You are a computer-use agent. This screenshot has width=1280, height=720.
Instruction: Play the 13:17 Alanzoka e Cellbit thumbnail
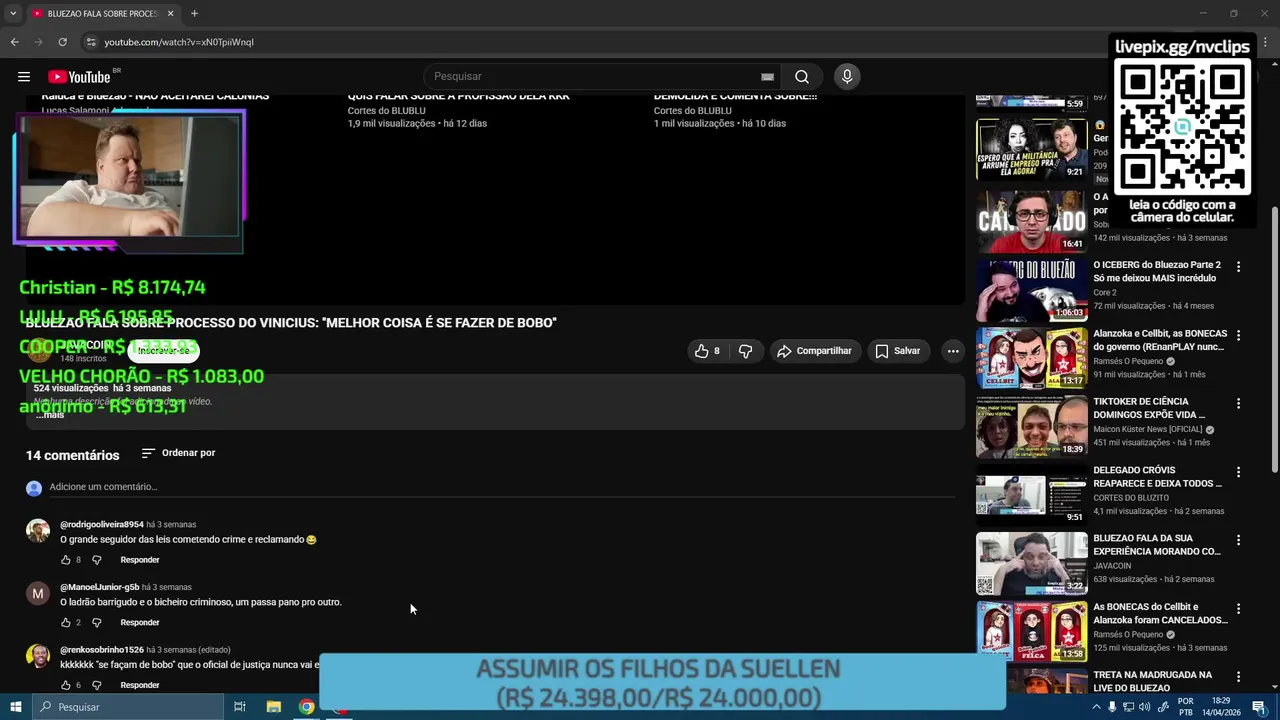click(1031, 358)
